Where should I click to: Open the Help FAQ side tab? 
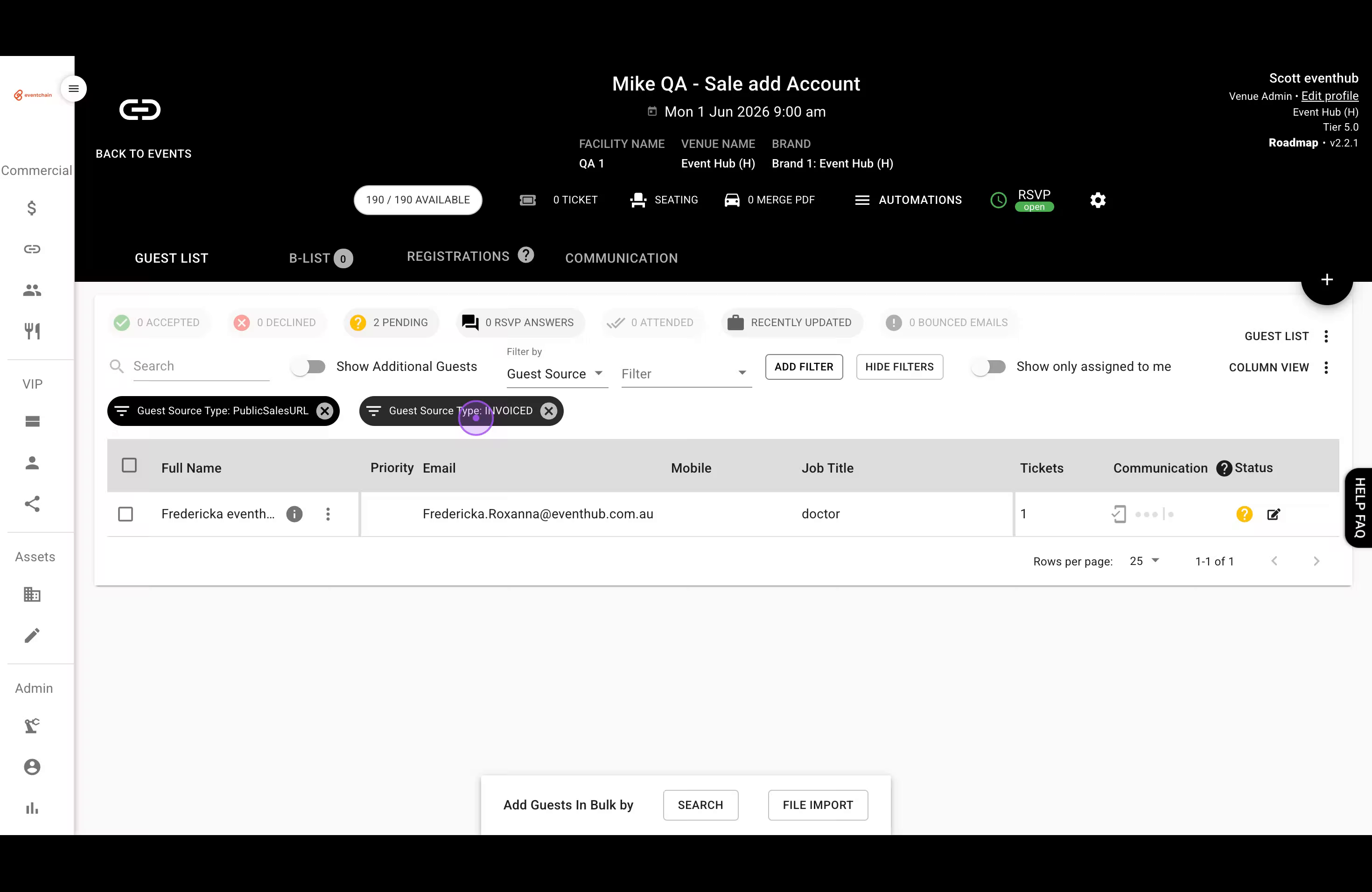click(x=1359, y=508)
